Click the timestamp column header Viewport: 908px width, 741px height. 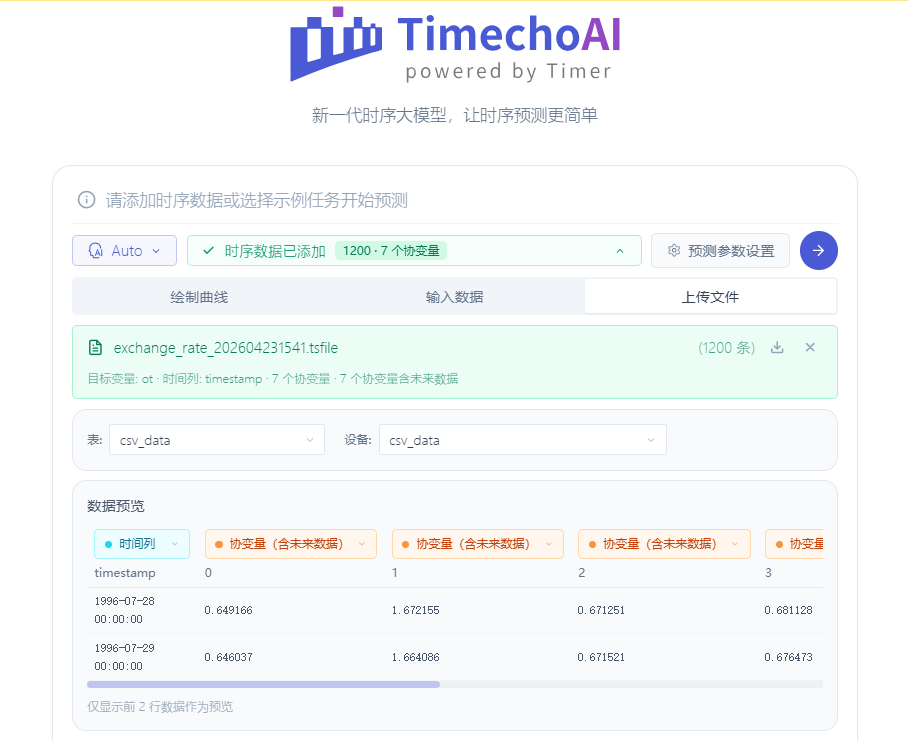[x=125, y=573]
